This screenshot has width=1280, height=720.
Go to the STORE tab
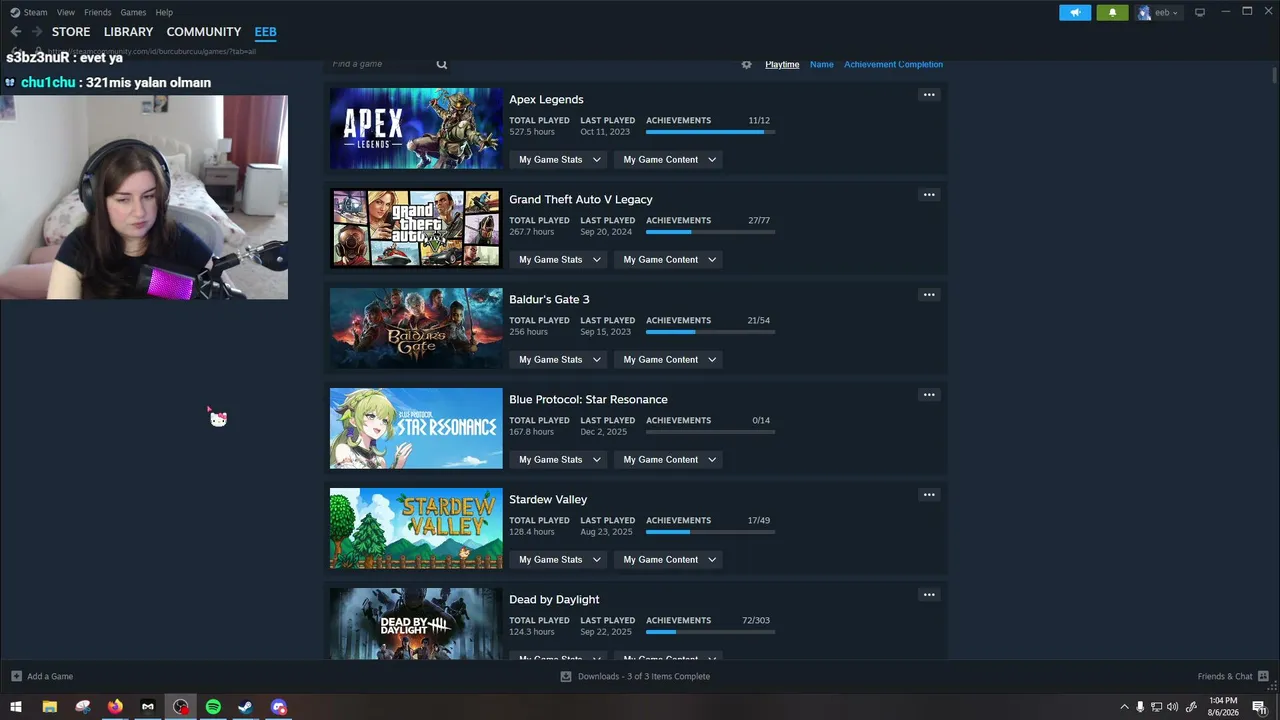pyautogui.click(x=71, y=32)
